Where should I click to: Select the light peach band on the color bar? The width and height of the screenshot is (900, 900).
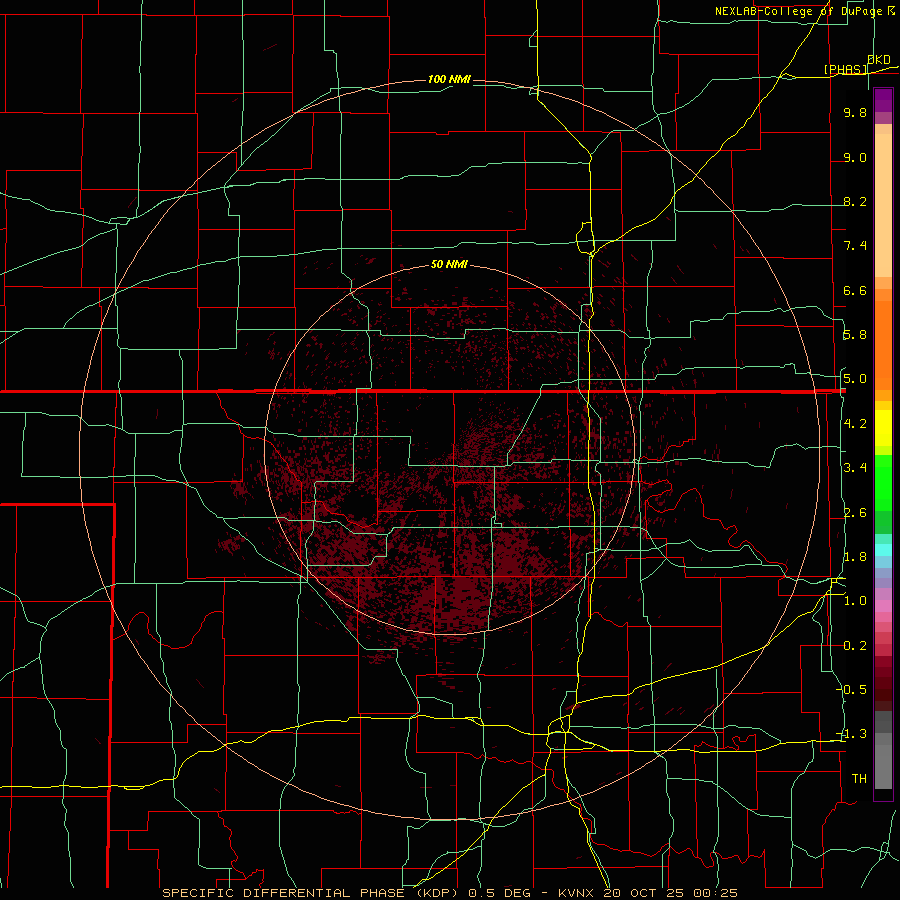click(883, 205)
